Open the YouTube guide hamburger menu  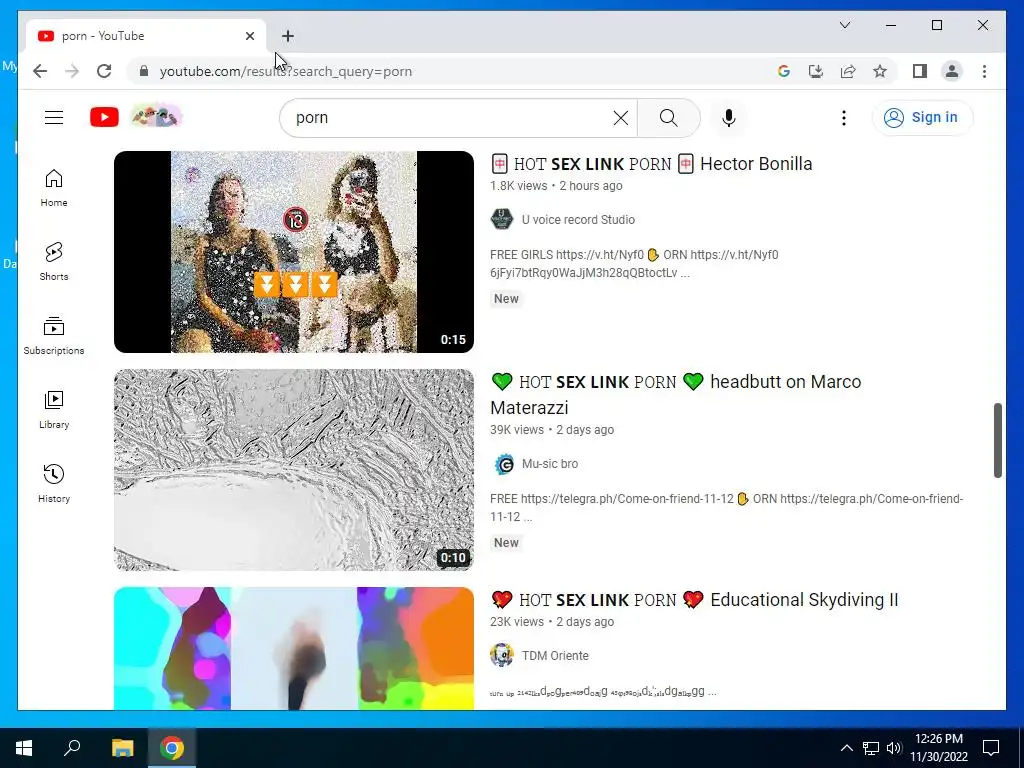click(54, 118)
